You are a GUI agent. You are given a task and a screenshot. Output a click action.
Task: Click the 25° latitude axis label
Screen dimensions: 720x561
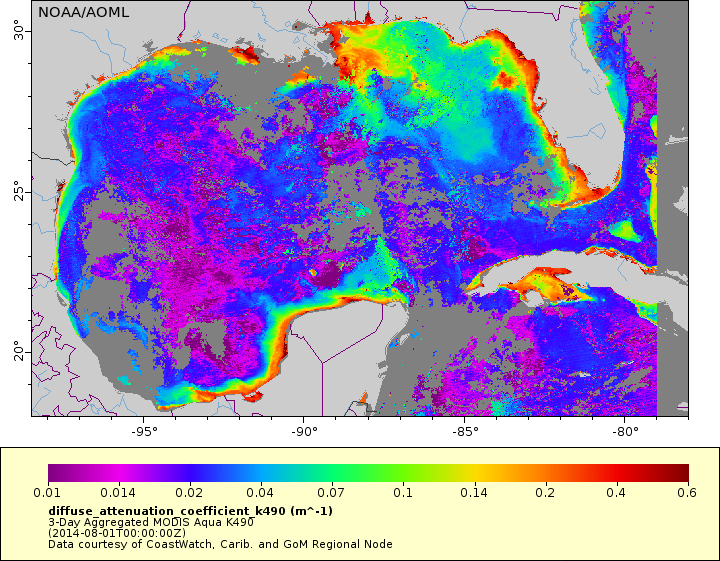(18, 191)
